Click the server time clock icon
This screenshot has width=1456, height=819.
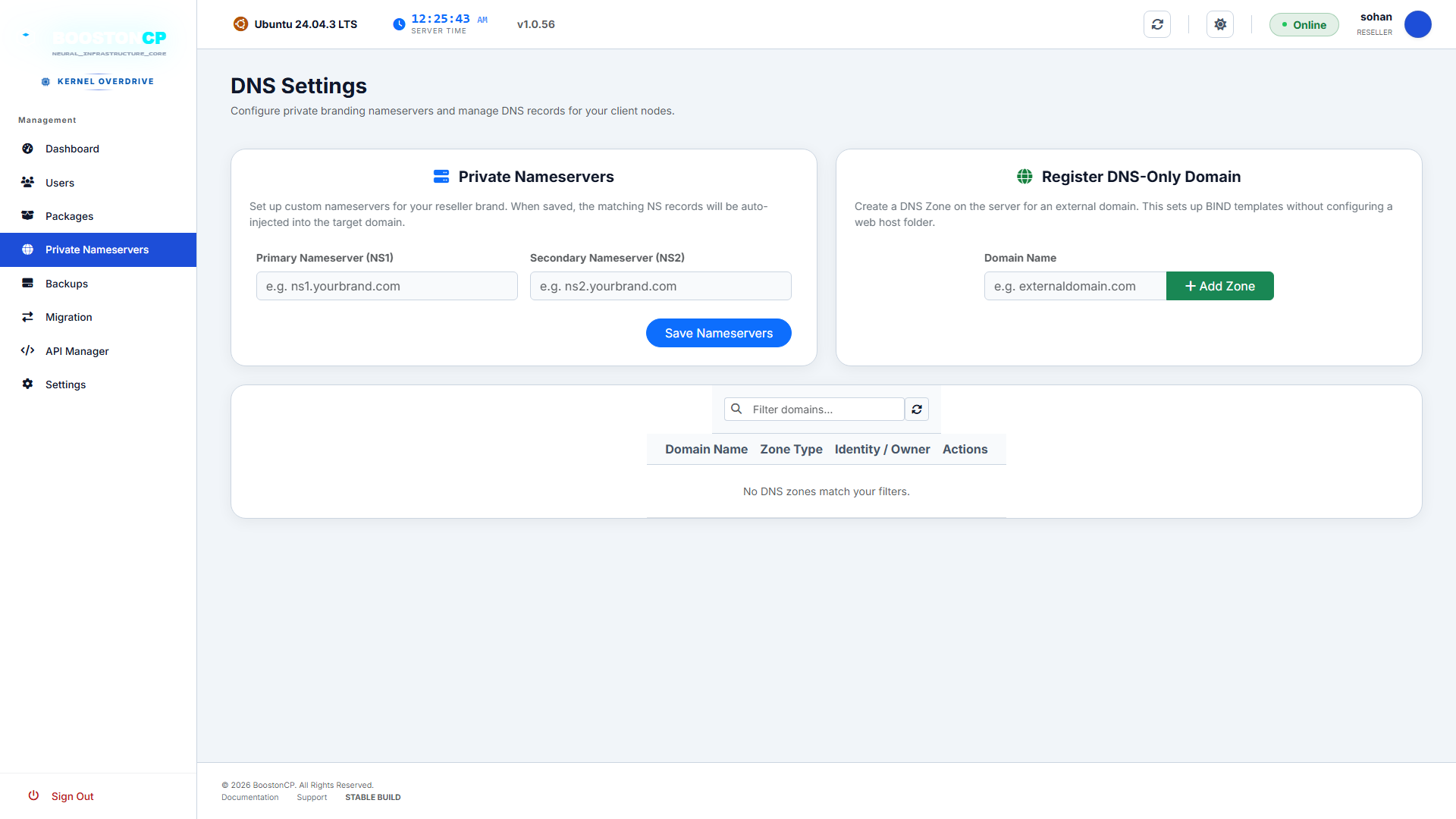pyautogui.click(x=399, y=24)
